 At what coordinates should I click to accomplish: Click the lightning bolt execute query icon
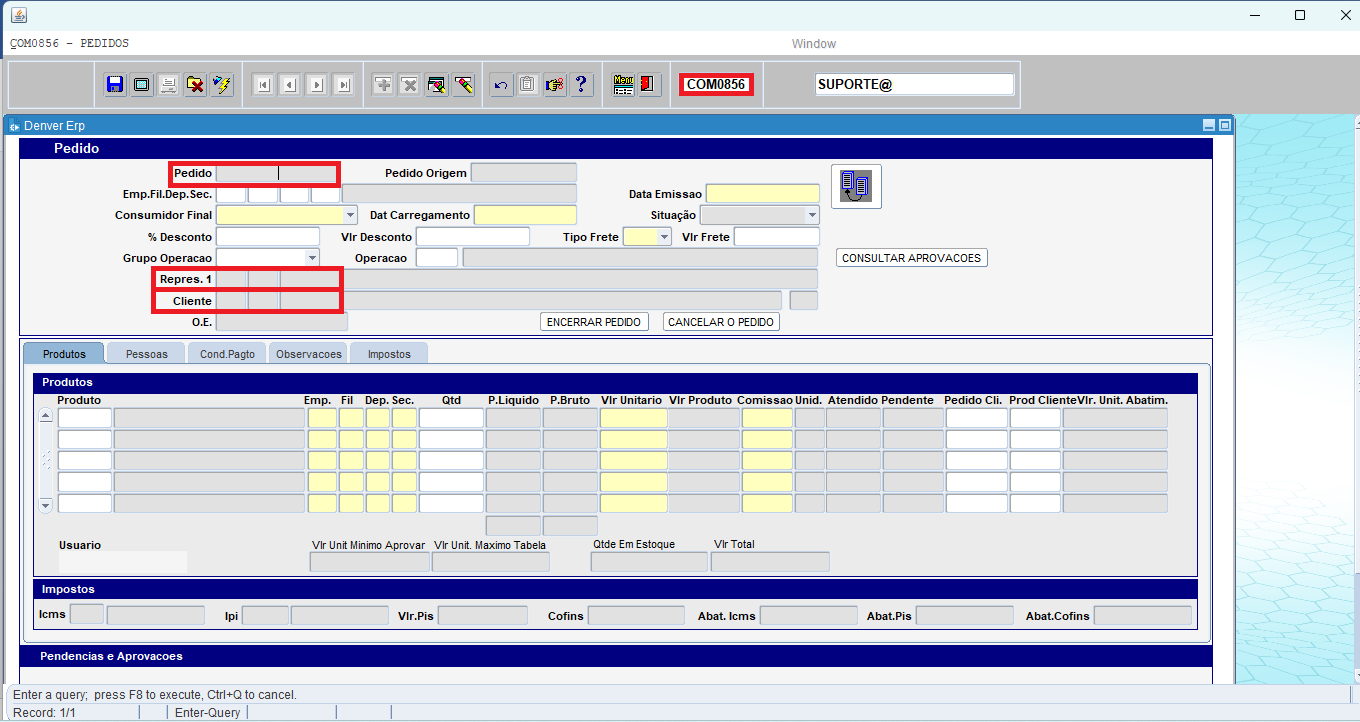222,85
